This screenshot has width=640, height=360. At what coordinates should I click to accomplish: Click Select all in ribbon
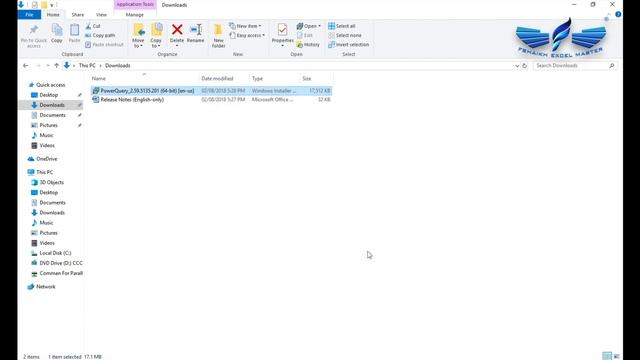pyautogui.click(x=342, y=26)
